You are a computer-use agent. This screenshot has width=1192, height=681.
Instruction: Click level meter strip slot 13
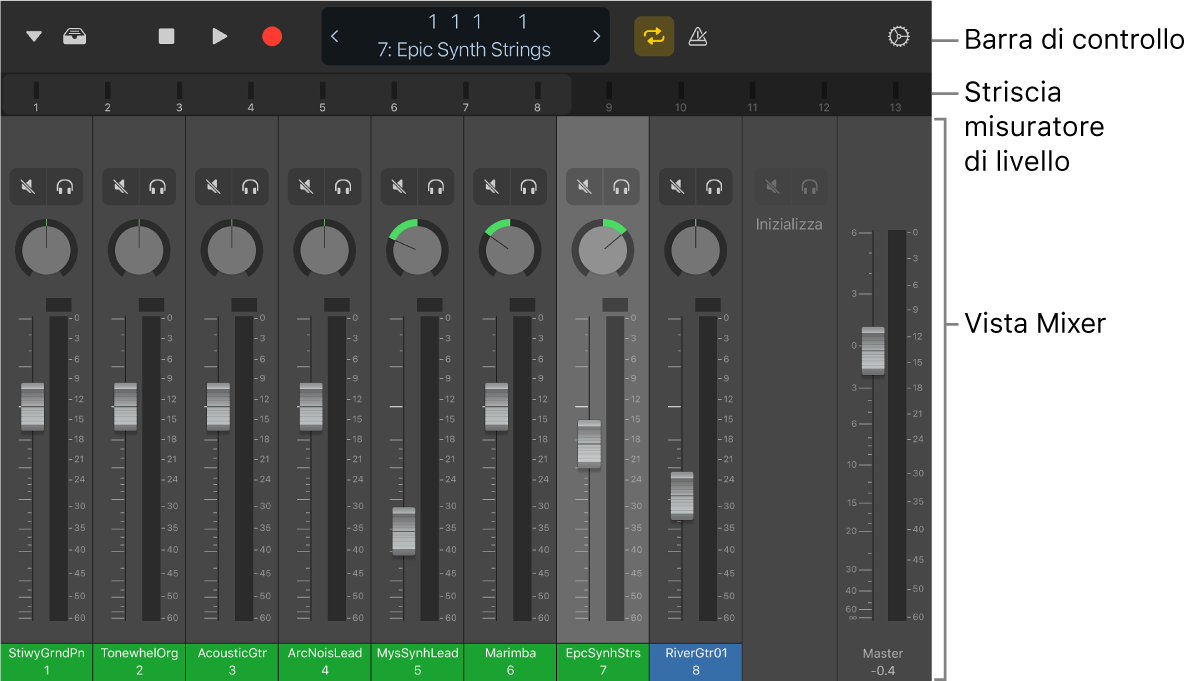tap(896, 97)
